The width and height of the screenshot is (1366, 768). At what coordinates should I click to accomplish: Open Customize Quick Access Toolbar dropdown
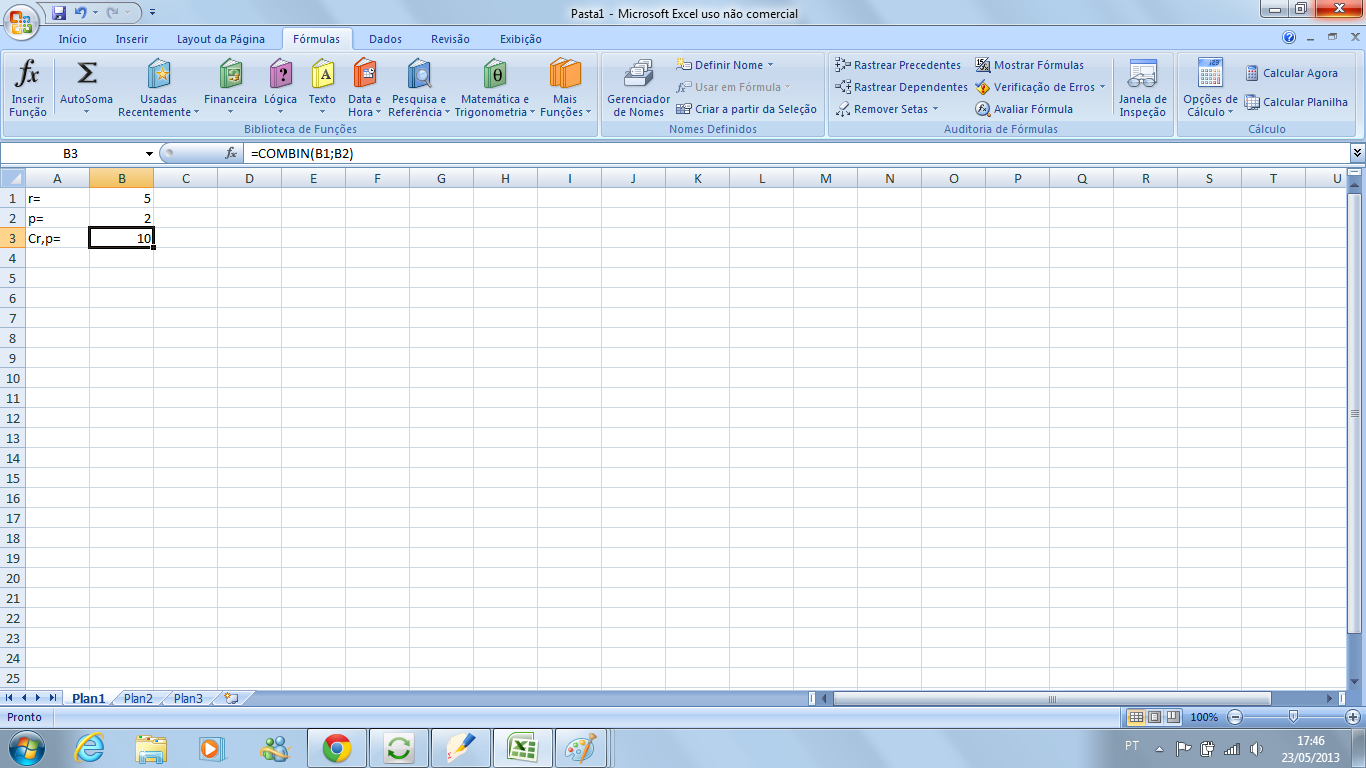coord(151,13)
